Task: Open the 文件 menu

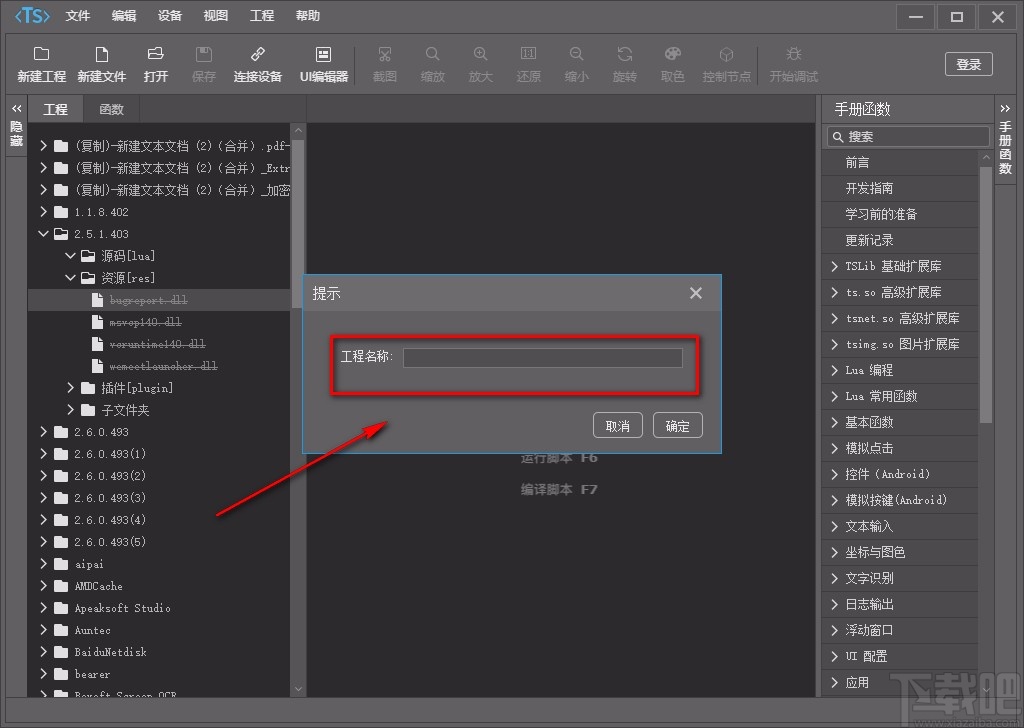Action: click(x=77, y=16)
